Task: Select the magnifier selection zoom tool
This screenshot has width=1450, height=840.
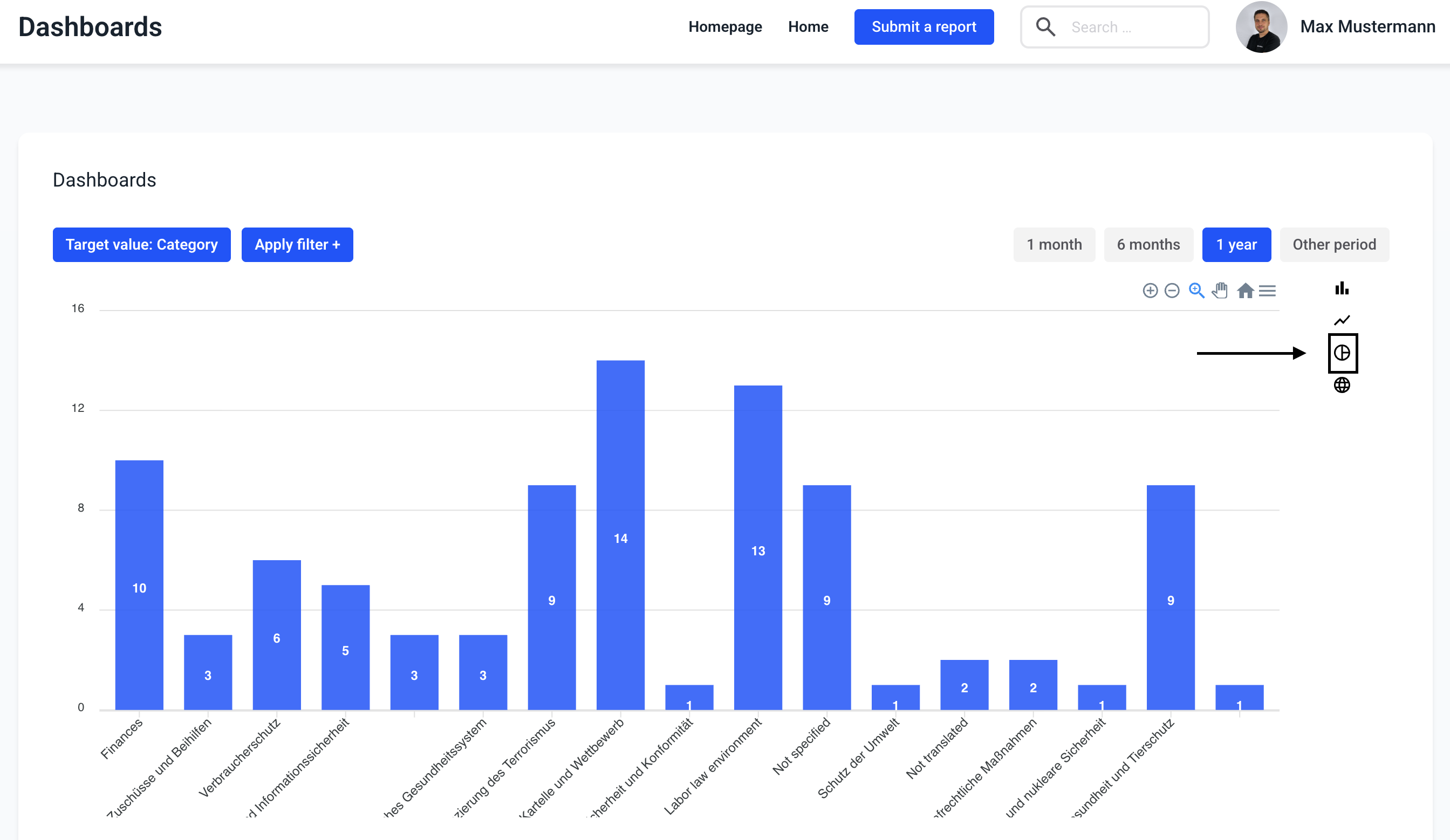Action: point(1196,291)
